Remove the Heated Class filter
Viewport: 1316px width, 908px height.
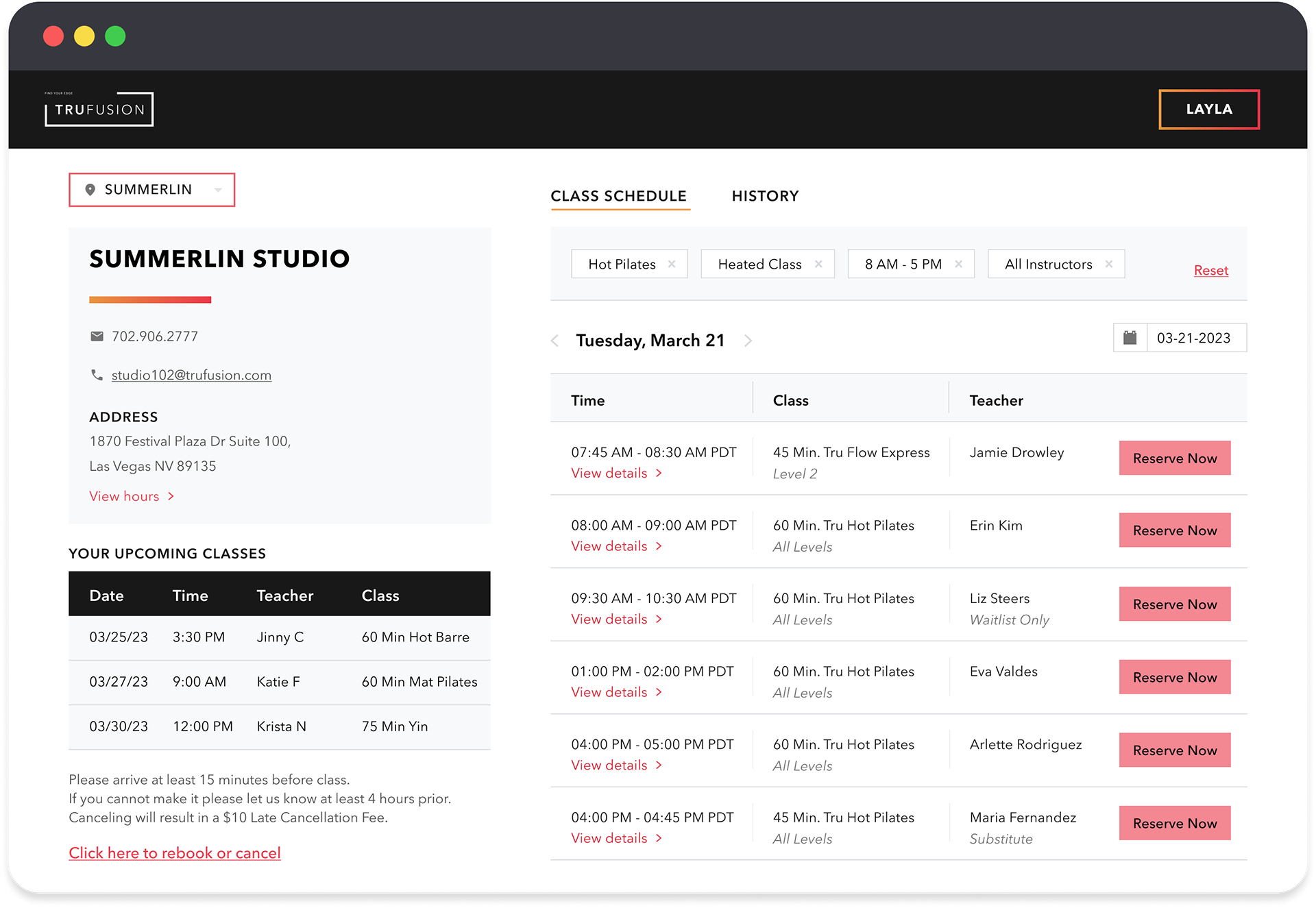point(818,264)
